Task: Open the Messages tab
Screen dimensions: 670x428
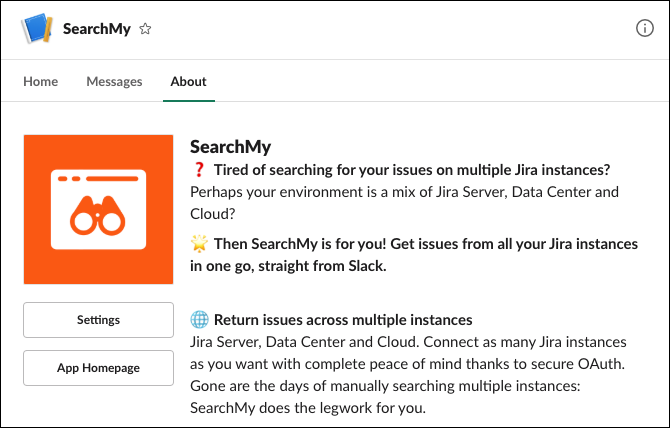Action: click(x=114, y=81)
